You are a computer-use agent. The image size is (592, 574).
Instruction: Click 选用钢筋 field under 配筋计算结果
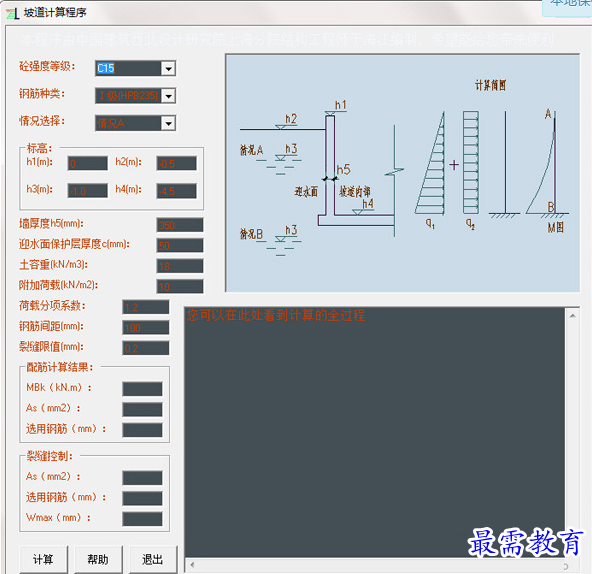point(142,430)
